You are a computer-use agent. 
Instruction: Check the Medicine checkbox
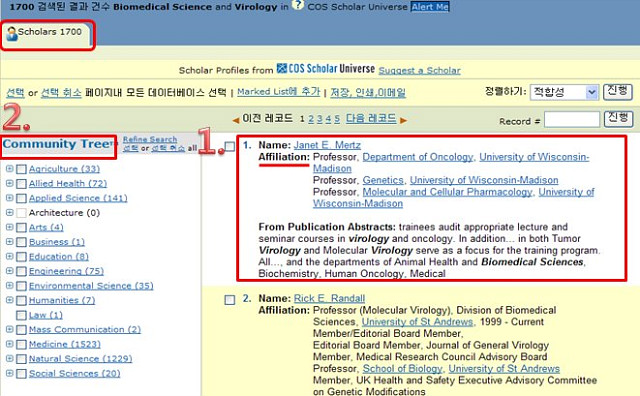coord(21,344)
